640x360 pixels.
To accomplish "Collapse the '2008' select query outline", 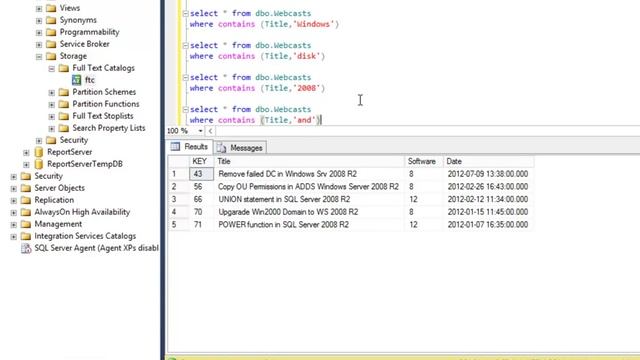I will pyautogui.click(x=185, y=78).
